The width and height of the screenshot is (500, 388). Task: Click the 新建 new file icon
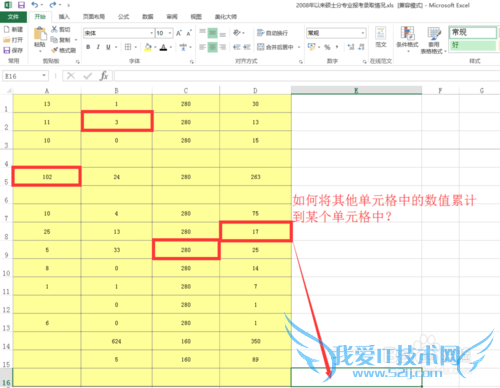(6, 29)
